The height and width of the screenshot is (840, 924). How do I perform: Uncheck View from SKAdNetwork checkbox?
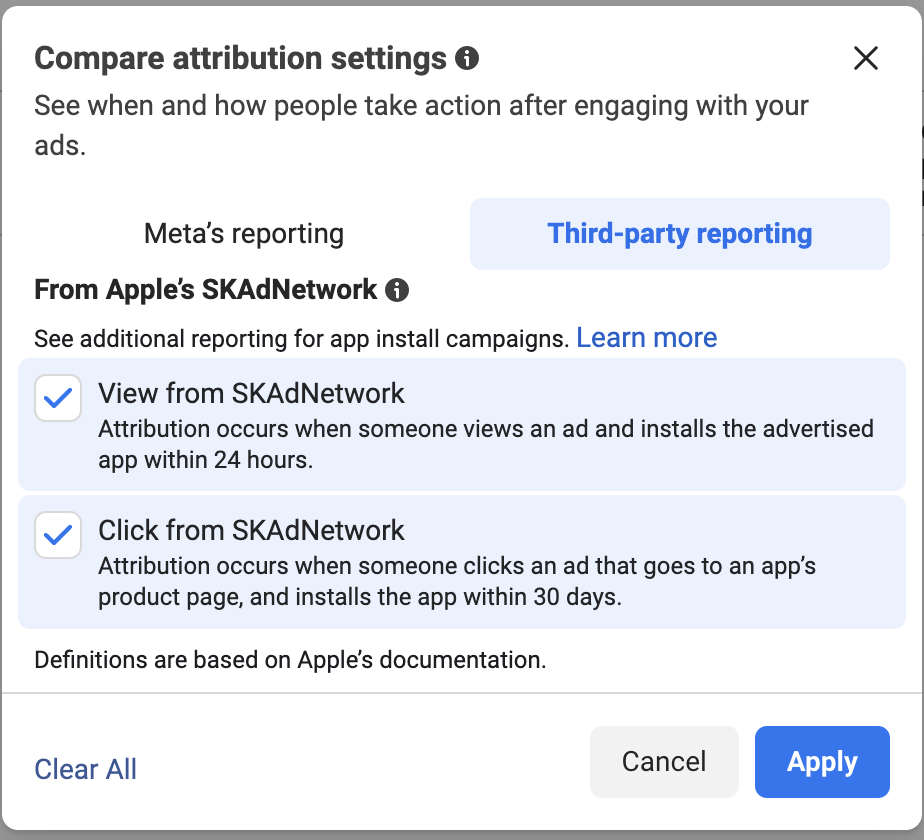tap(58, 398)
